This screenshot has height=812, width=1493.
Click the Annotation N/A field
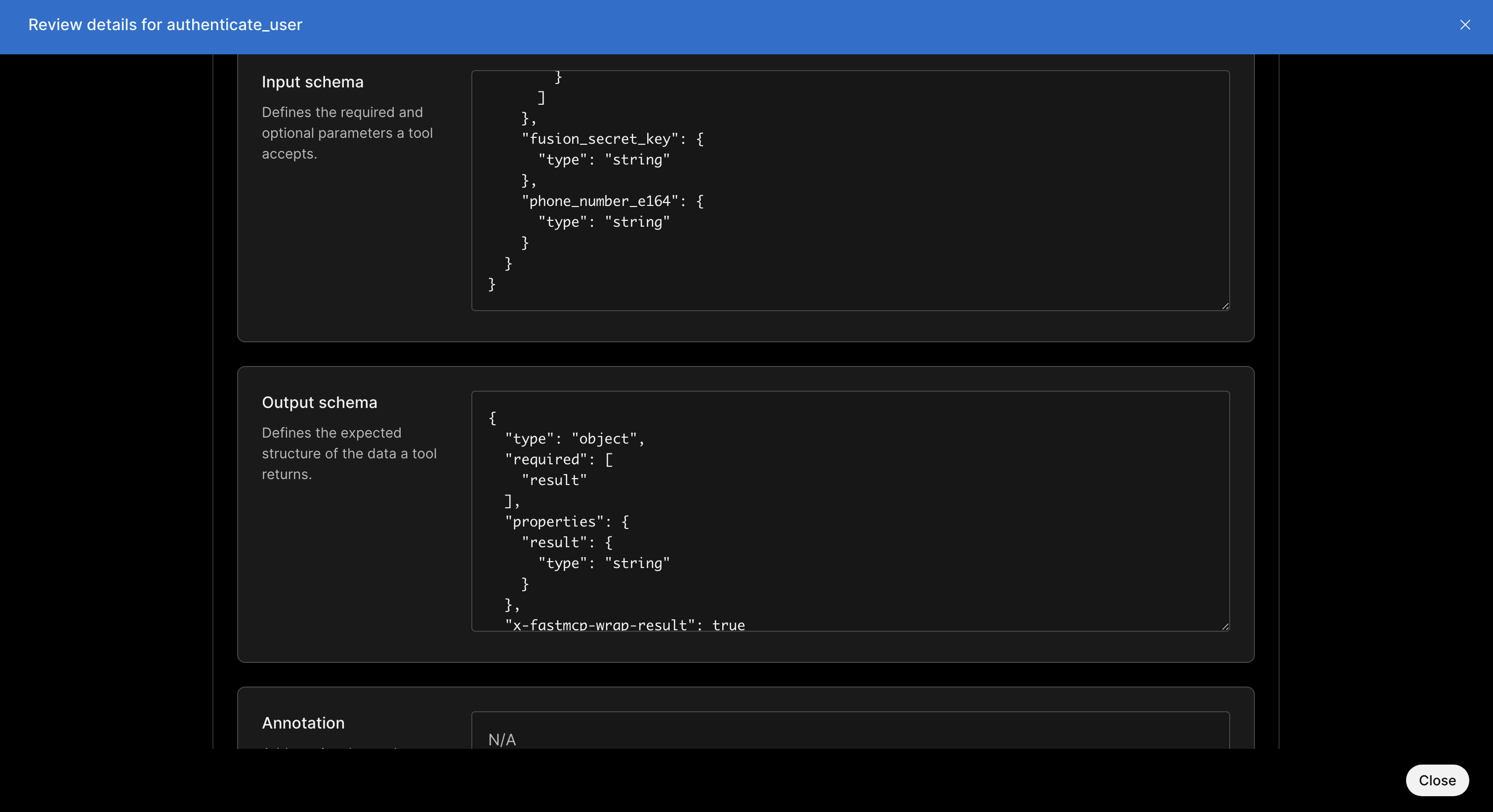tap(850, 739)
